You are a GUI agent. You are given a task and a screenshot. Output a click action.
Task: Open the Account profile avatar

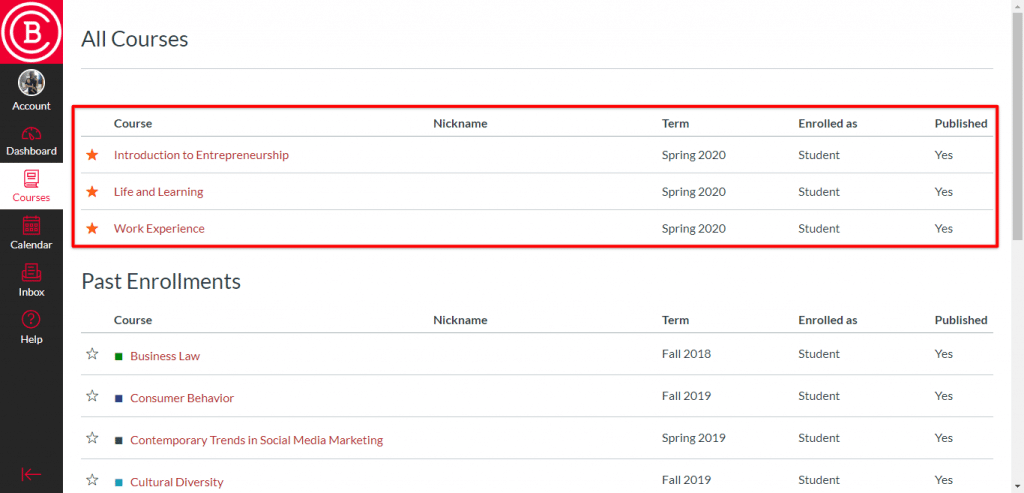tap(31, 83)
